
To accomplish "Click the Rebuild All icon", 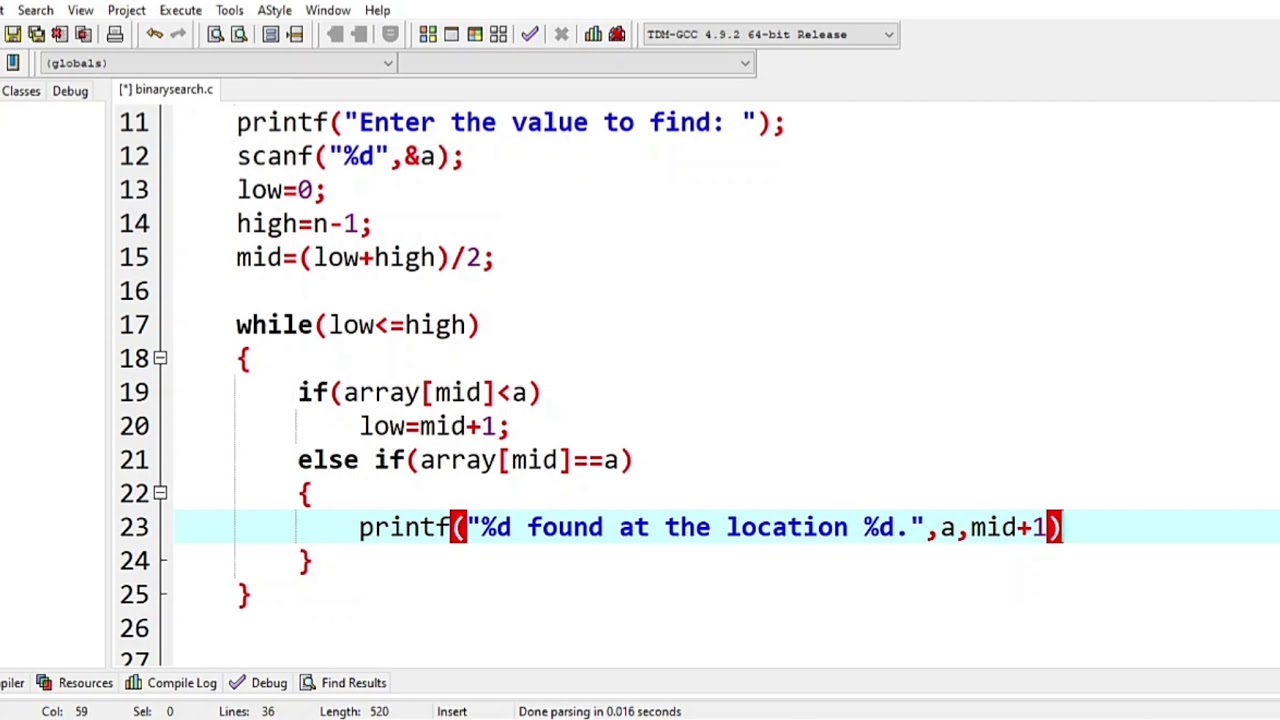I will pyautogui.click(x=498, y=34).
